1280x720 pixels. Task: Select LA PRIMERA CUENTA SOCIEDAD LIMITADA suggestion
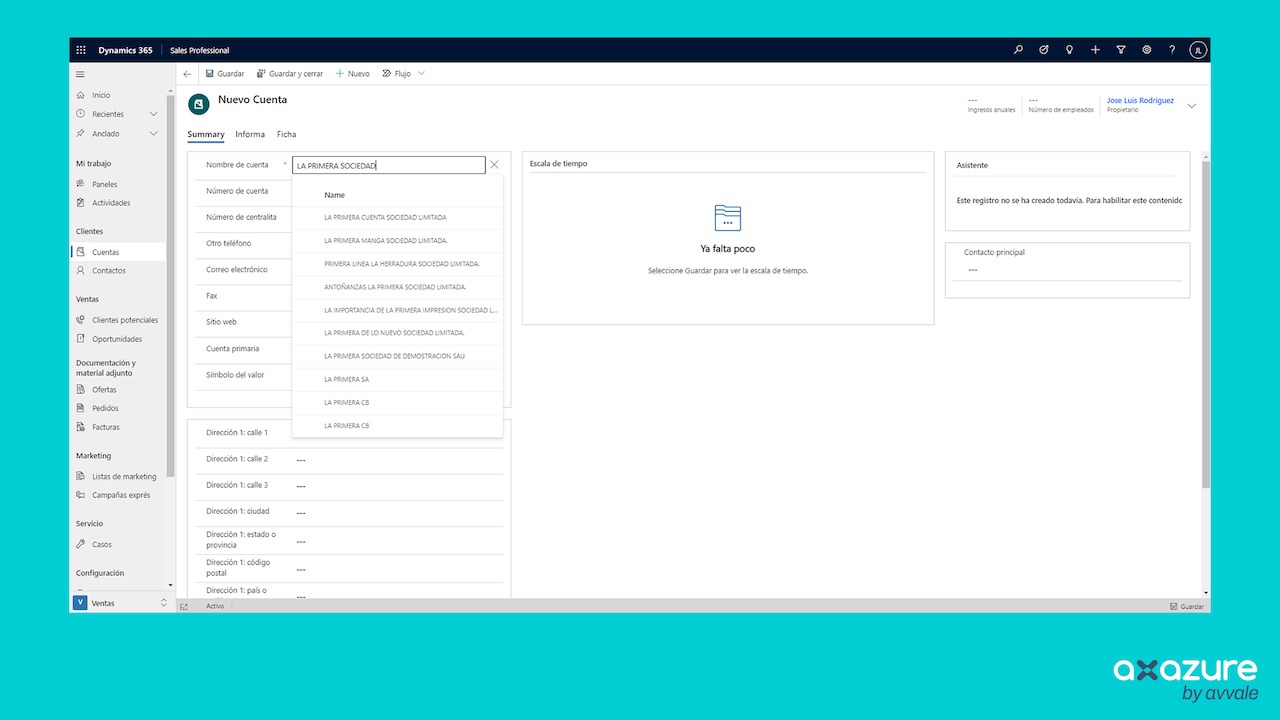point(397,217)
